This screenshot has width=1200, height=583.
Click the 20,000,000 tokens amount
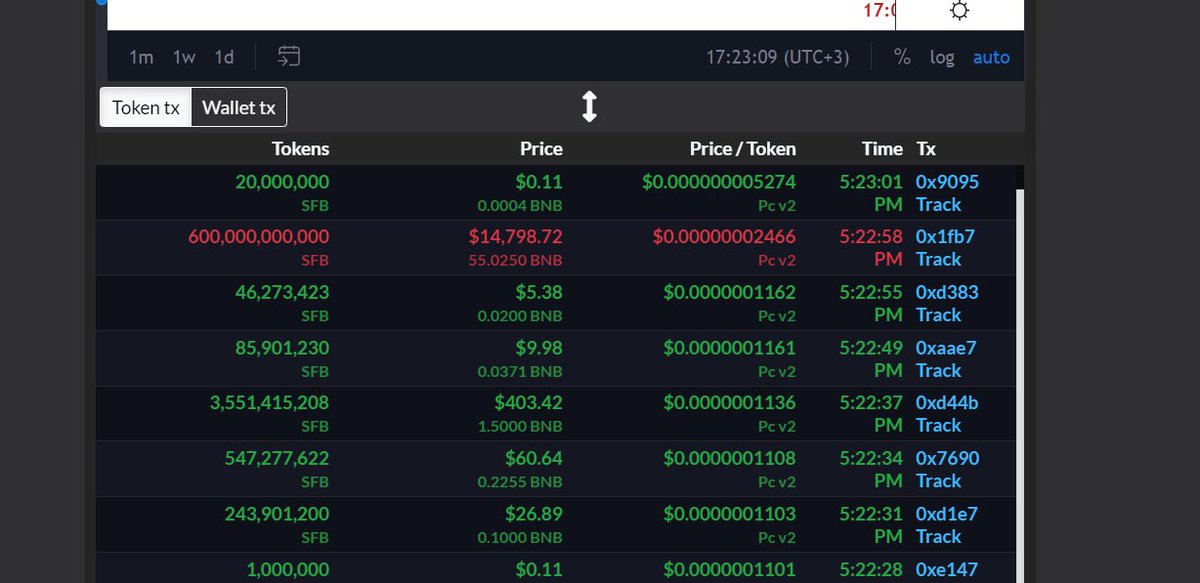(282, 182)
